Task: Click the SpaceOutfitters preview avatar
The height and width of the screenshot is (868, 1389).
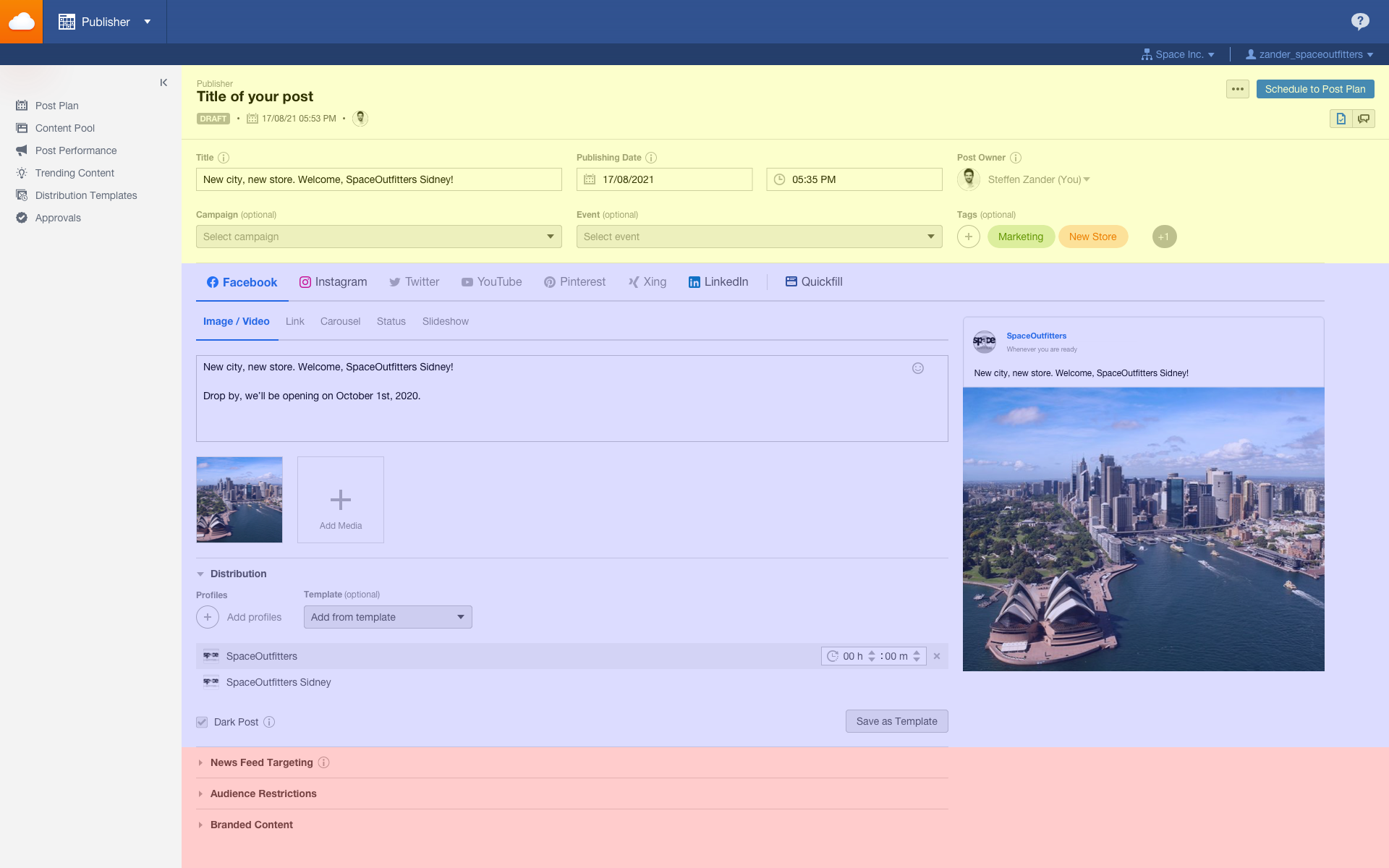Action: [984, 341]
